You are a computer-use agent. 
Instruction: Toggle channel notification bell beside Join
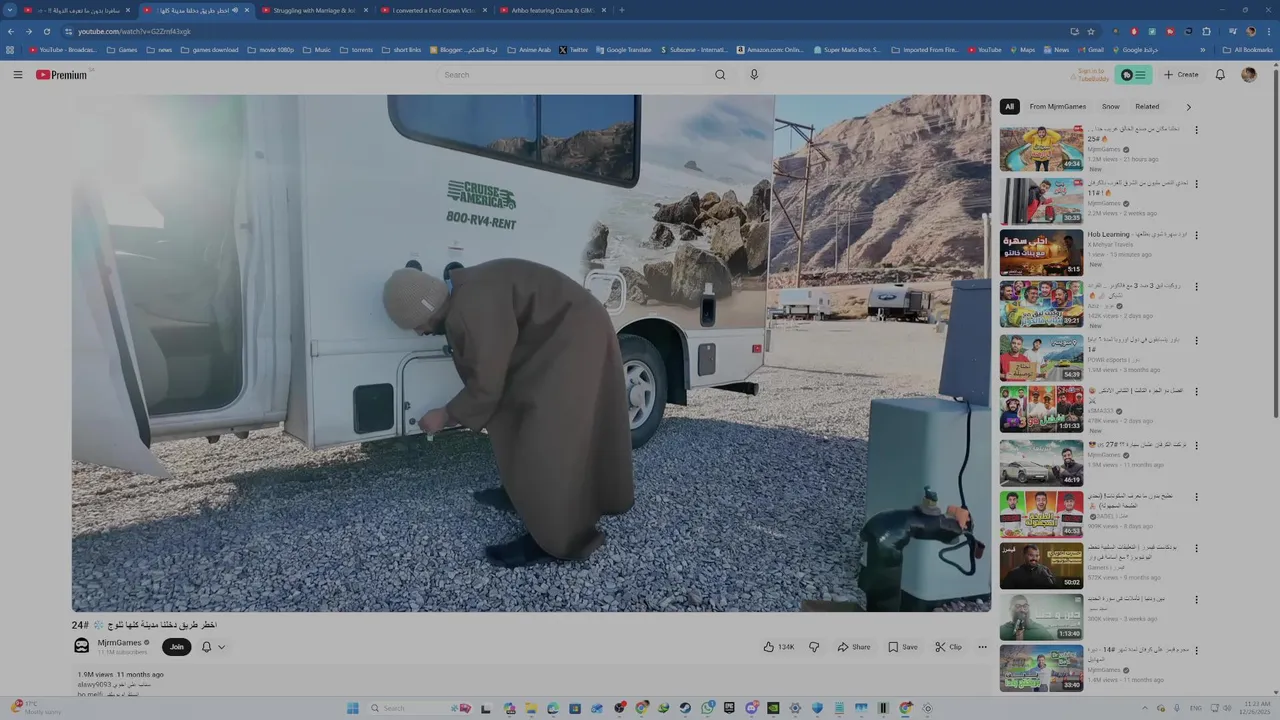(x=213, y=647)
